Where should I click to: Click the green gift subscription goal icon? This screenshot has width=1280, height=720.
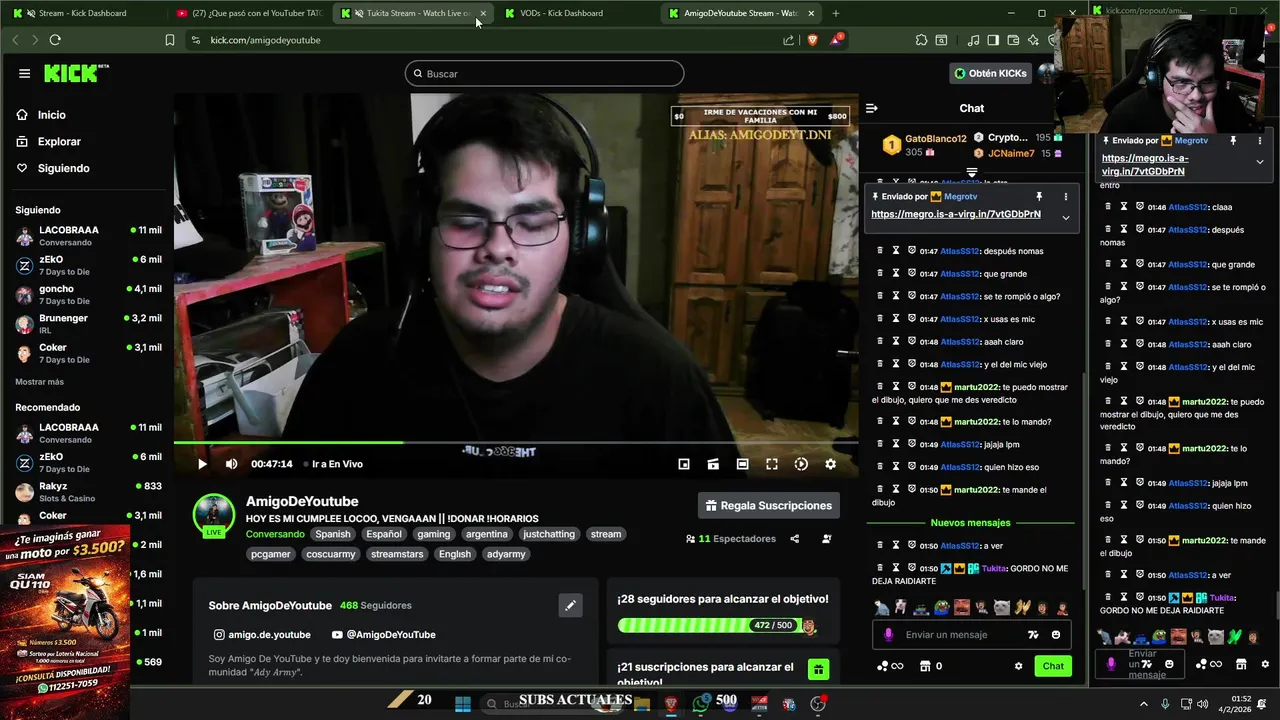pos(818,670)
